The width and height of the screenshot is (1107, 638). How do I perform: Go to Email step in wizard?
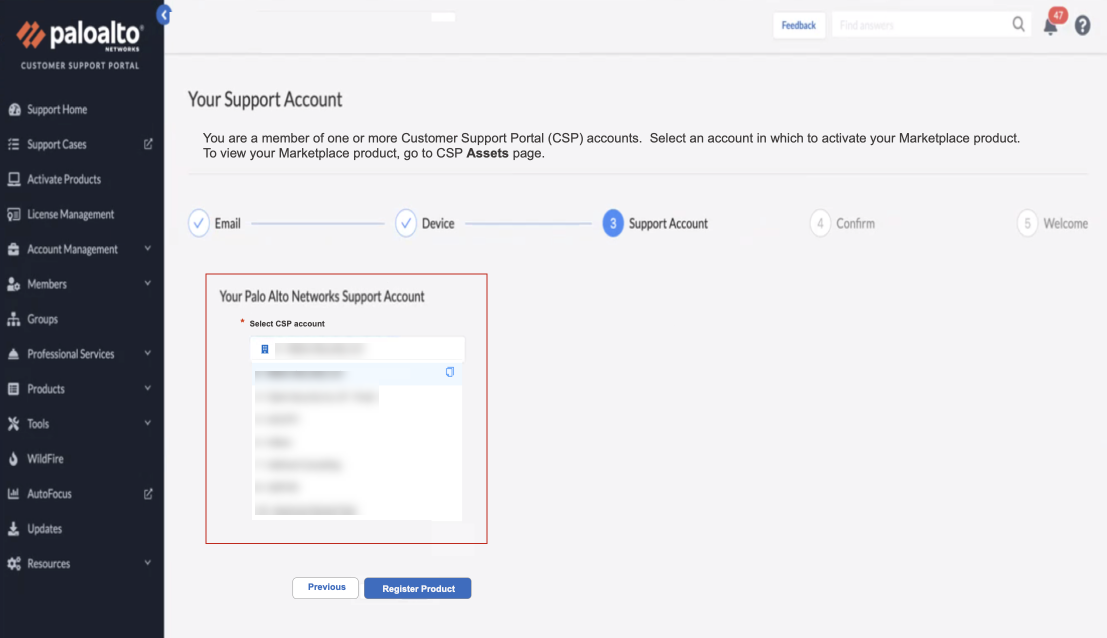tap(215, 223)
